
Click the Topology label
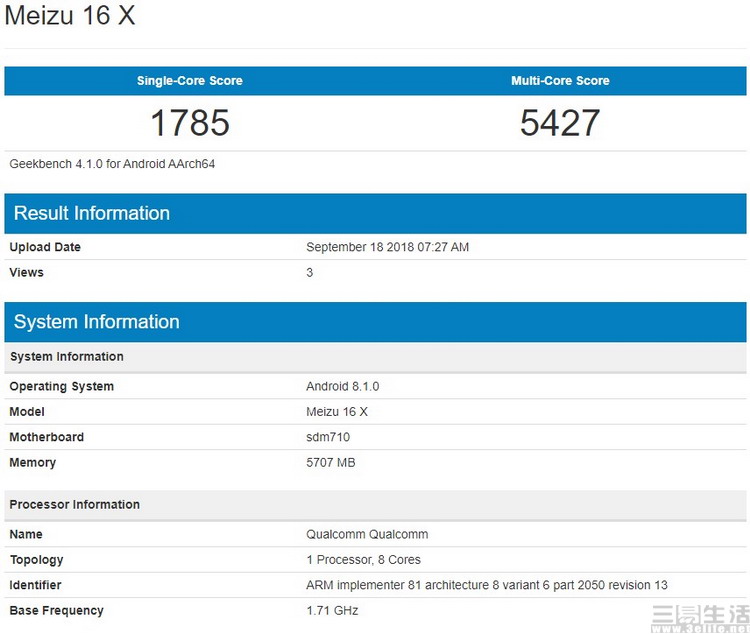tap(36, 560)
